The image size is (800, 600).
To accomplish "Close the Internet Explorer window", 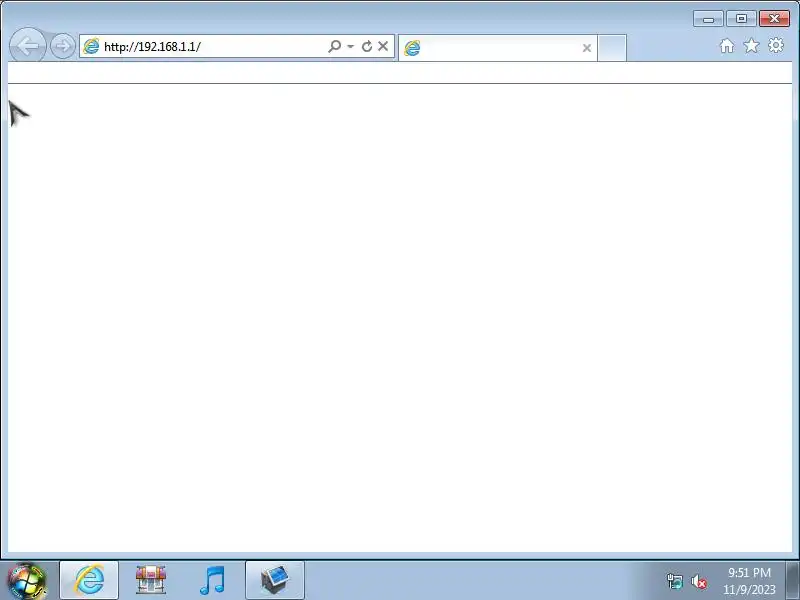I will click(x=774, y=19).
